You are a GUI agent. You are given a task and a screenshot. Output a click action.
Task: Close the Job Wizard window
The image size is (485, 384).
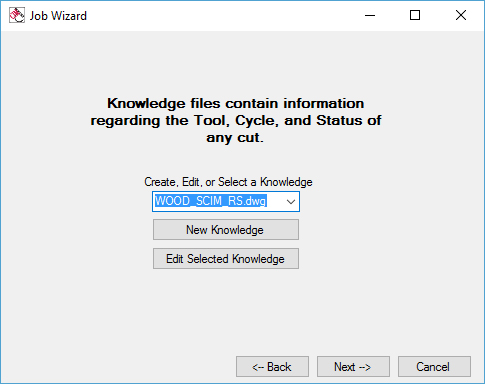[461, 15]
